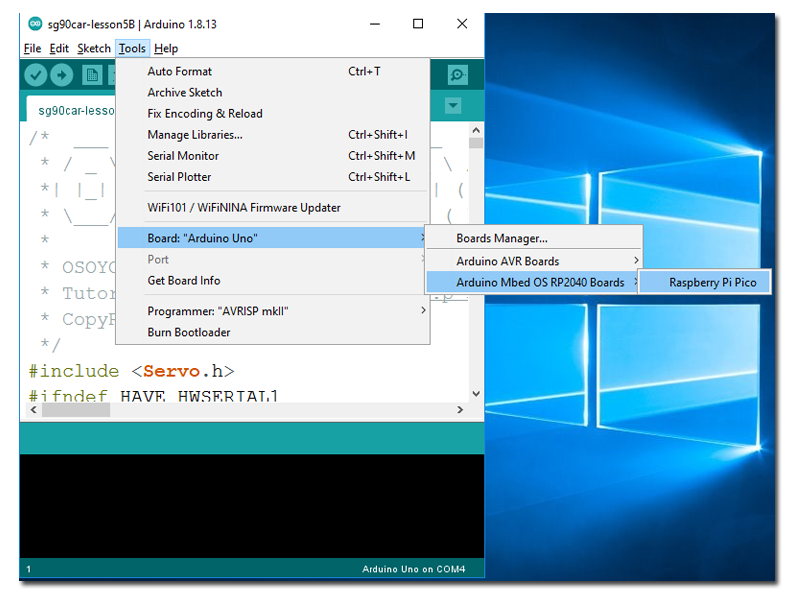Select Fix Encoding & Reload
The height and width of the screenshot is (600, 800).
pyautogui.click(x=272, y=113)
